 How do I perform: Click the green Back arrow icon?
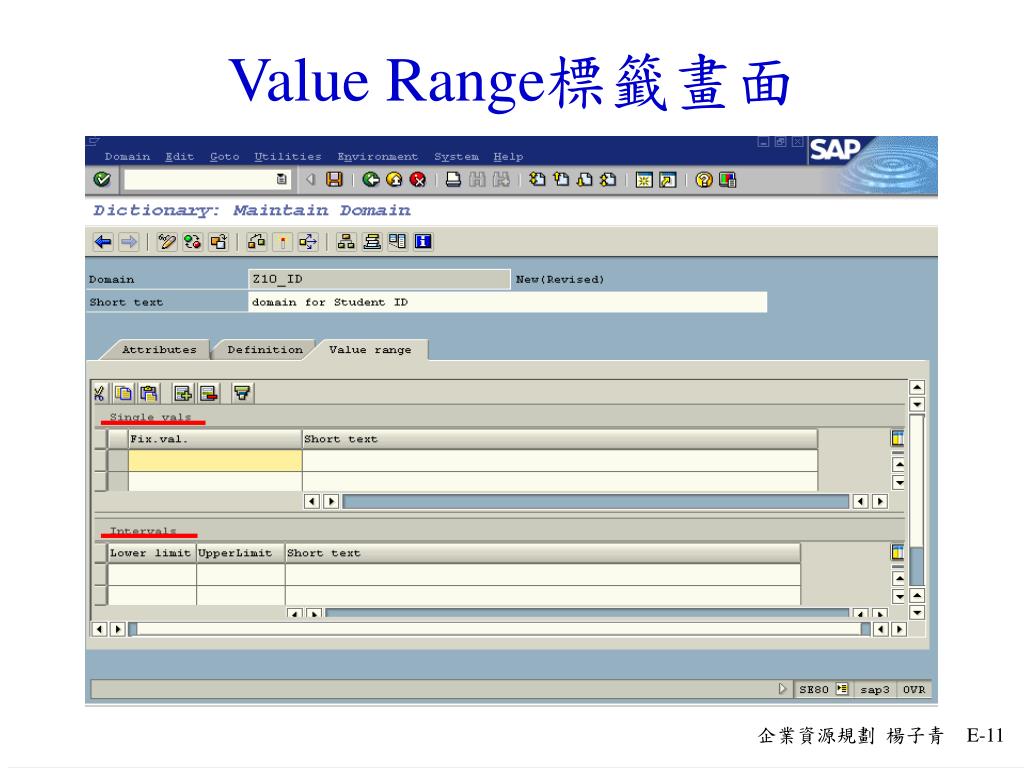(371, 179)
